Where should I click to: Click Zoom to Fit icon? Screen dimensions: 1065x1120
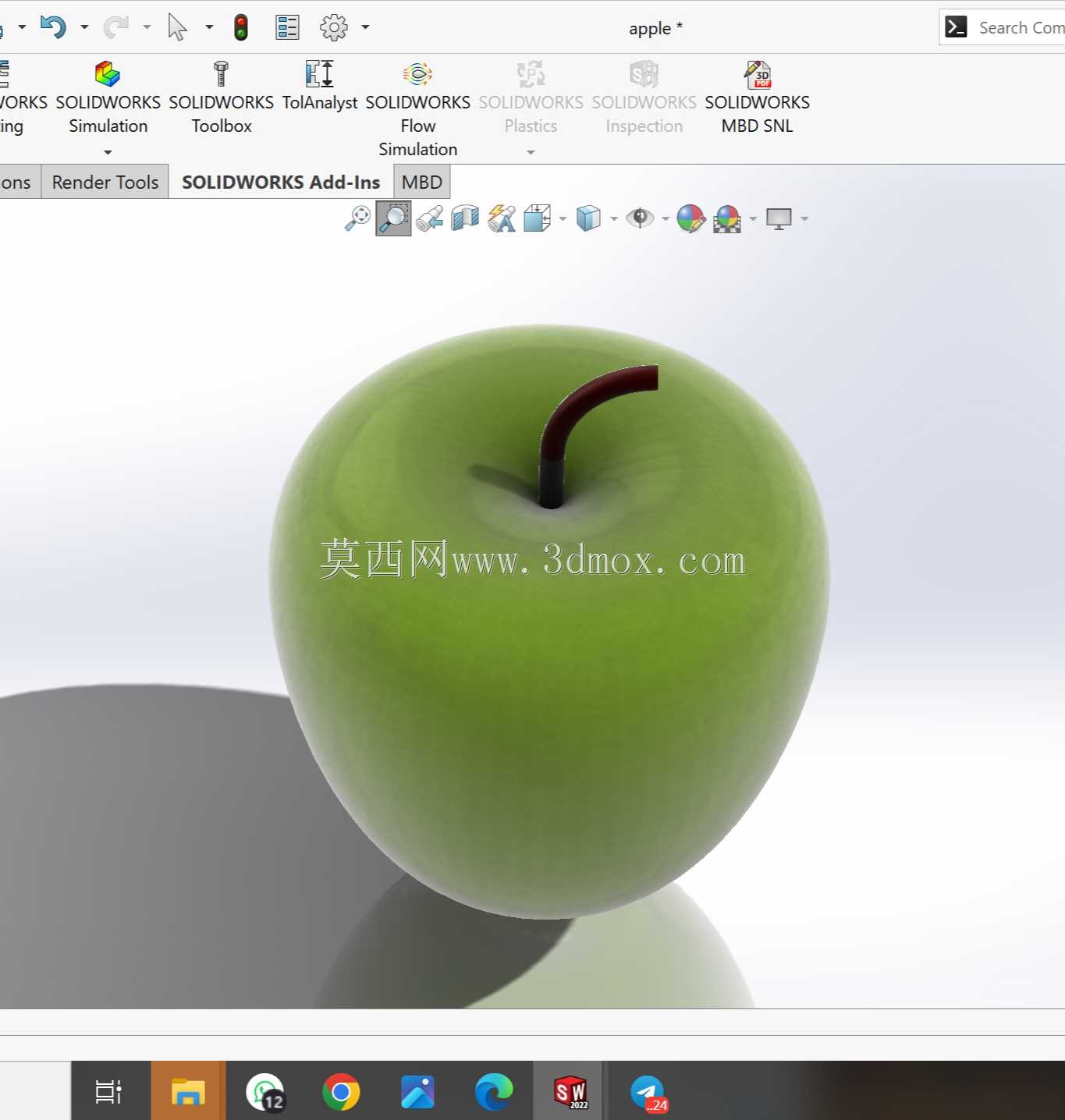click(x=357, y=218)
